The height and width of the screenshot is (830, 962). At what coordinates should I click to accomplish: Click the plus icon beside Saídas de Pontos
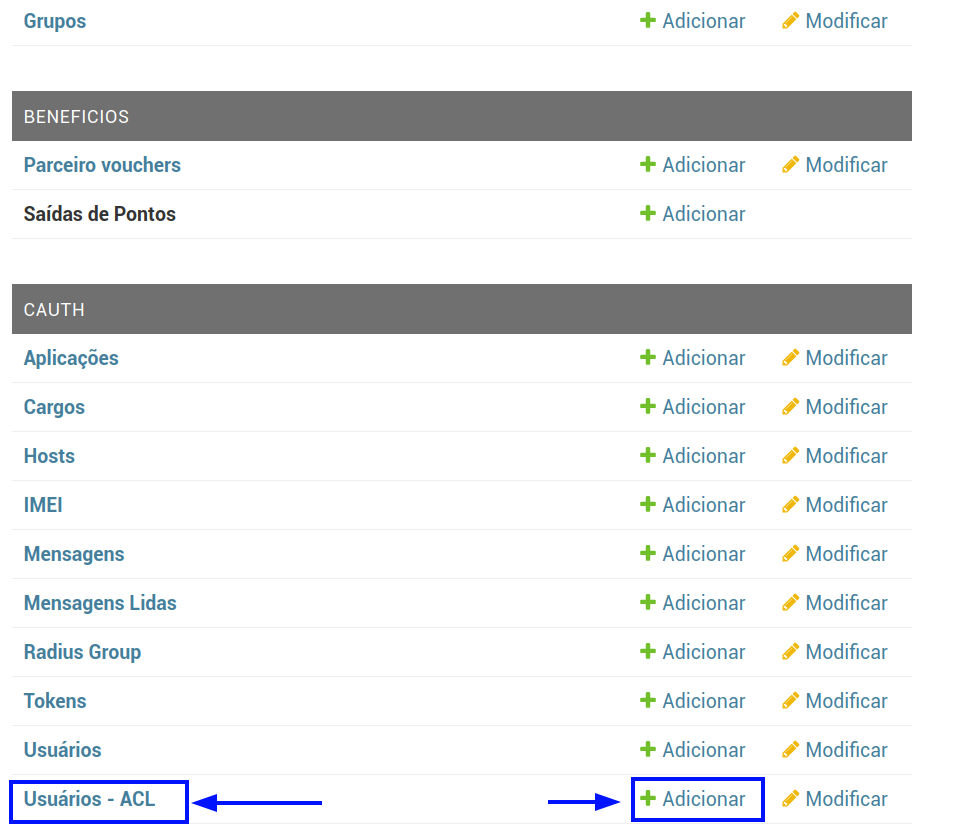click(x=648, y=214)
